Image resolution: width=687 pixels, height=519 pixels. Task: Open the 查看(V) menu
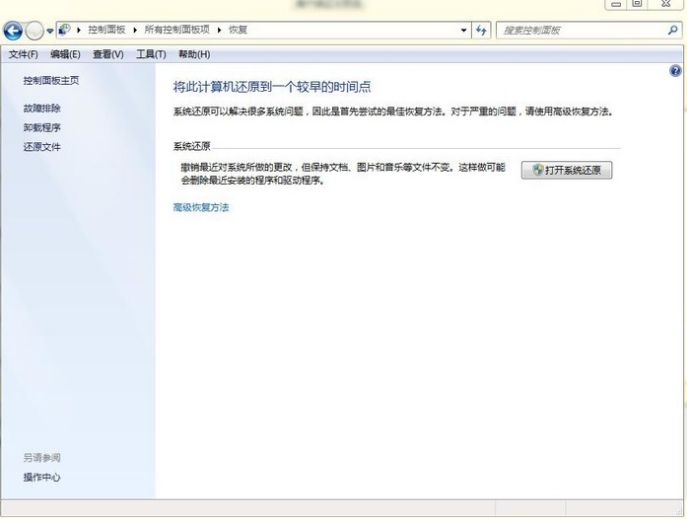(x=107, y=54)
